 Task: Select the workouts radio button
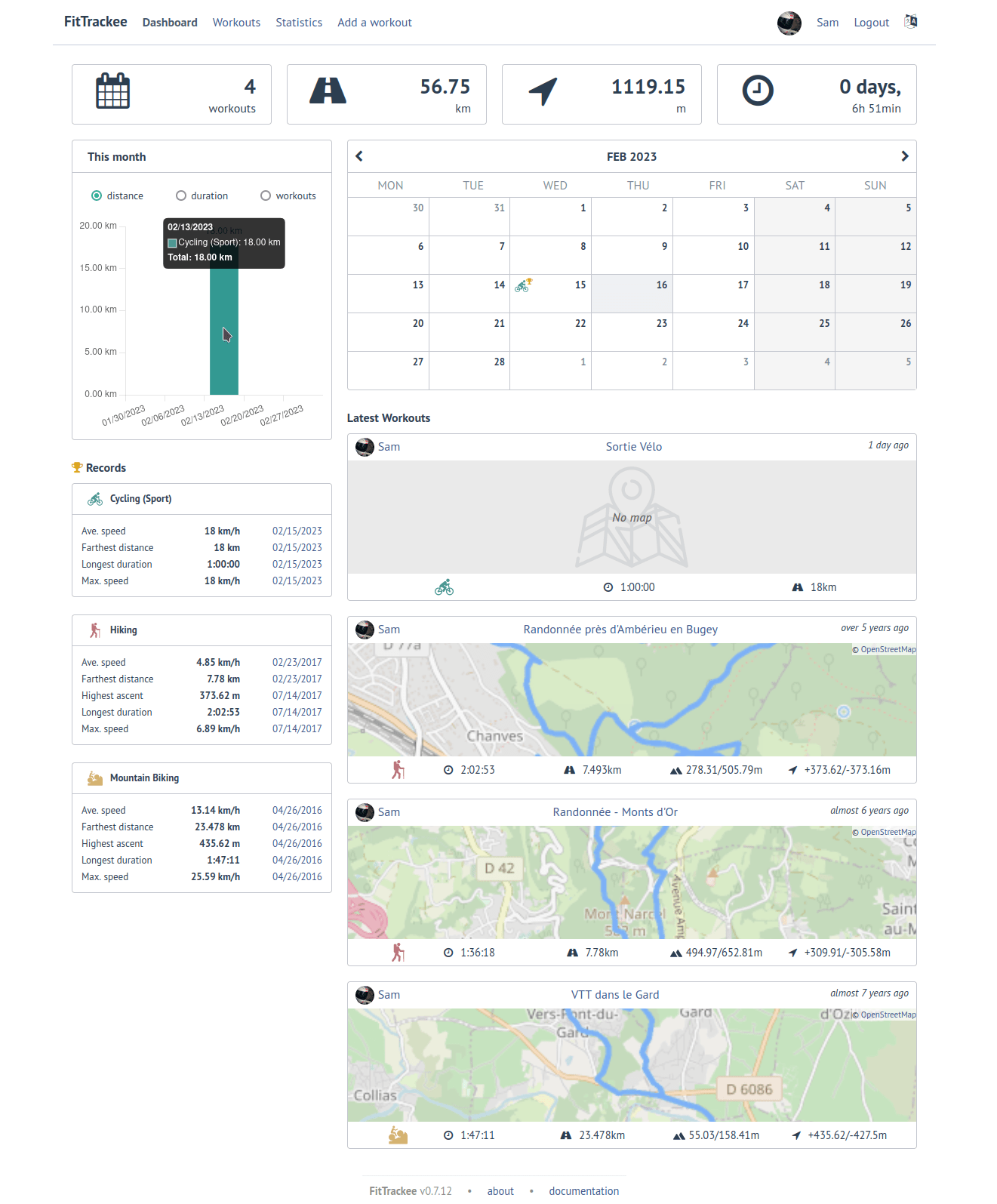tap(266, 196)
